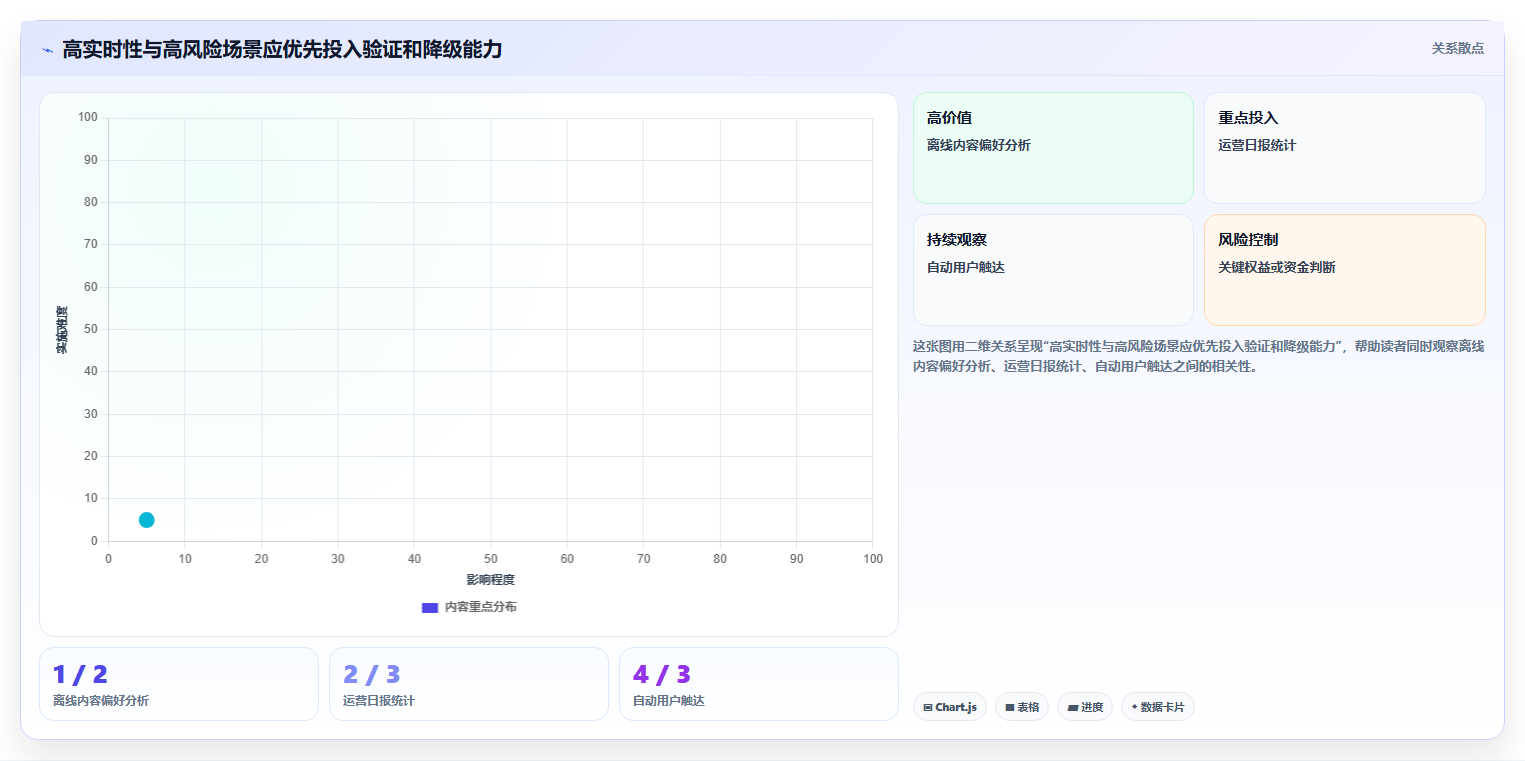1525x761 pixels.
Task: Click the x-axis tick value 10
Action: pos(185,559)
